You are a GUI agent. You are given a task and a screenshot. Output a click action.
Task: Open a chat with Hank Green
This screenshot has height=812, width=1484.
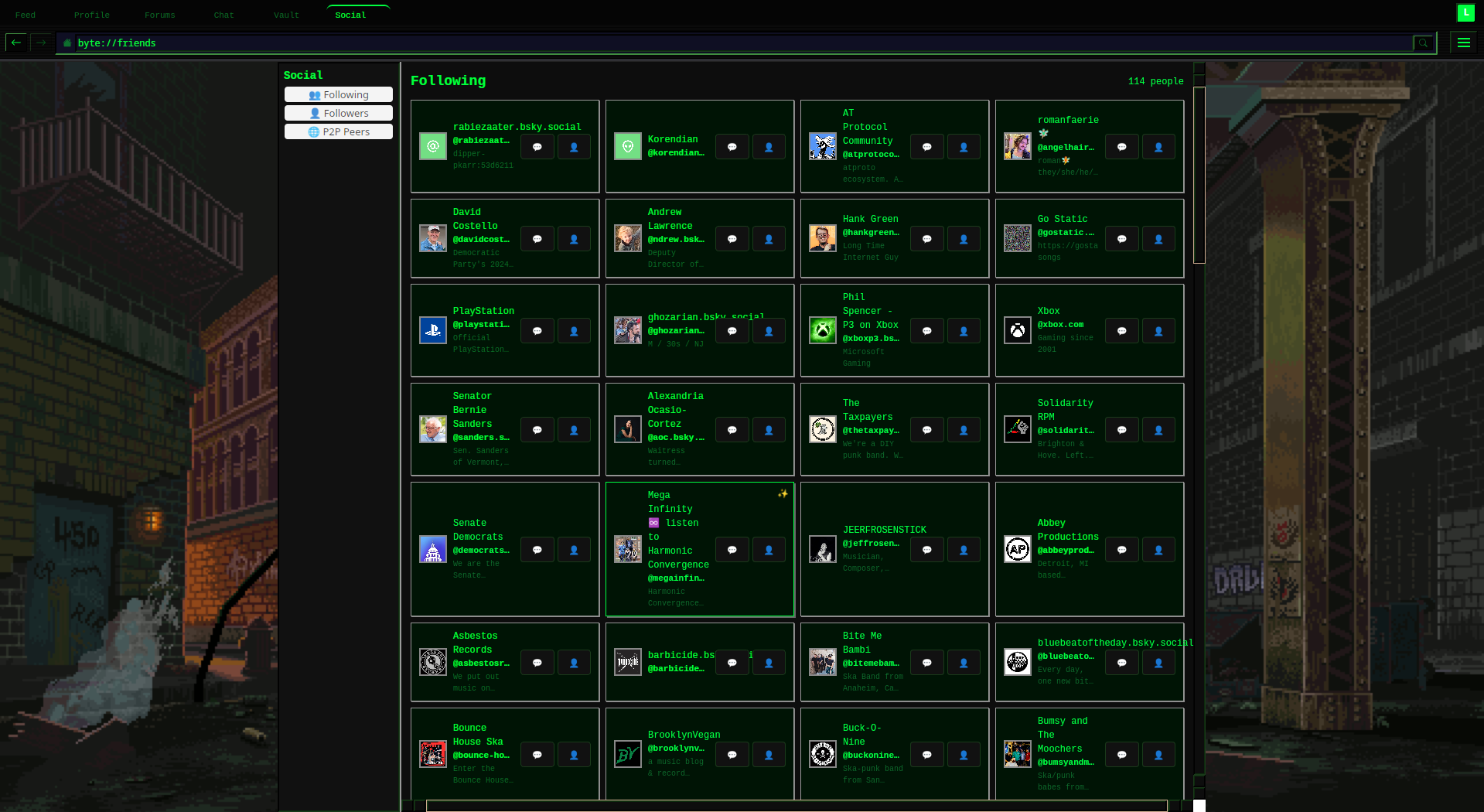(926, 238)
